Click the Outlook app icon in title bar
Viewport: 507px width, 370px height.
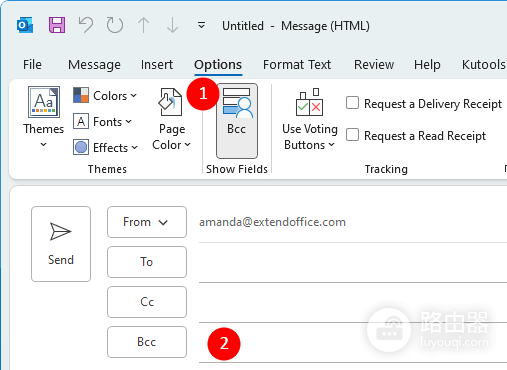pos(25,25)
